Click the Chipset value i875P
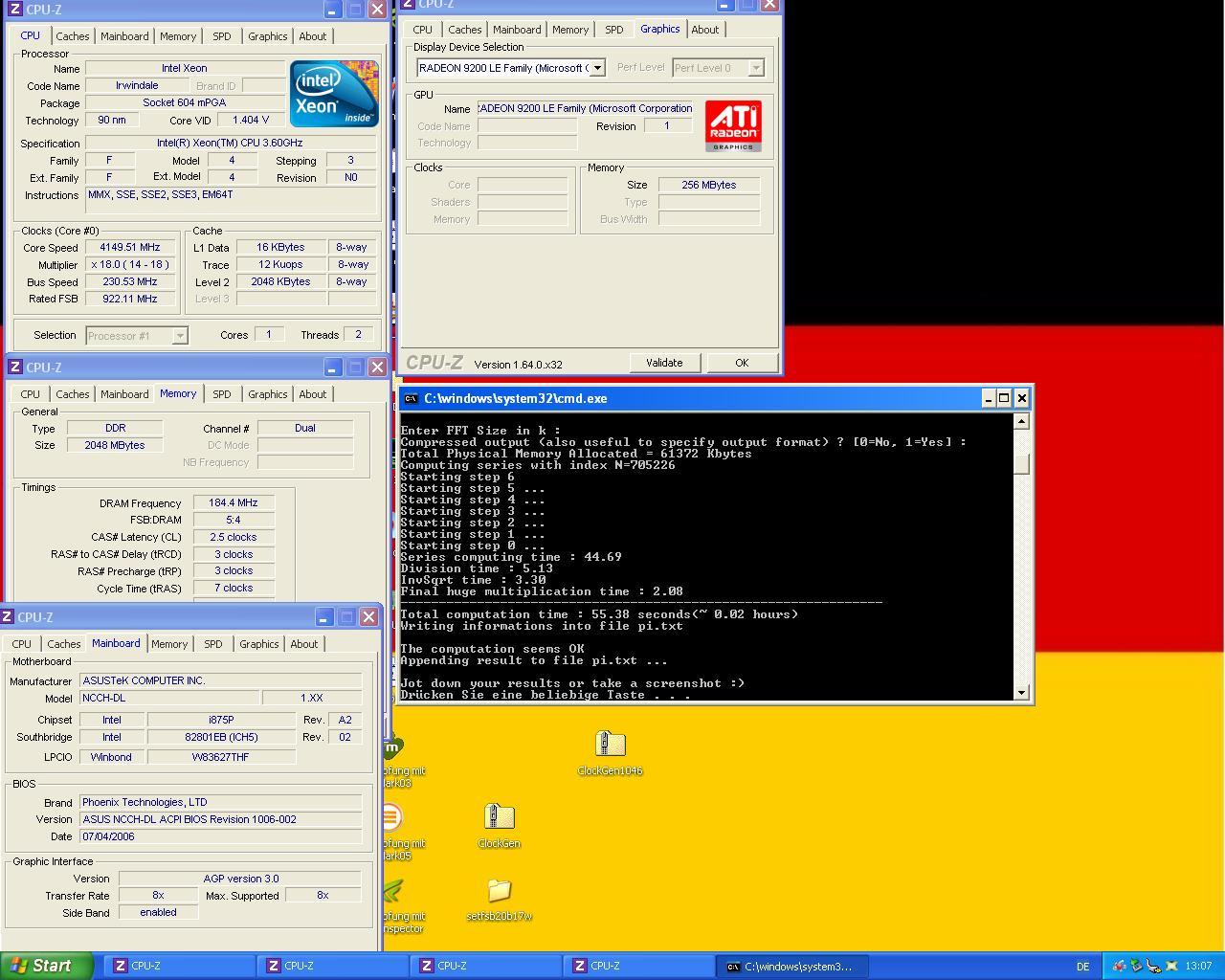The width and height of the screenshot is (1225, 980). pos(222,720)
